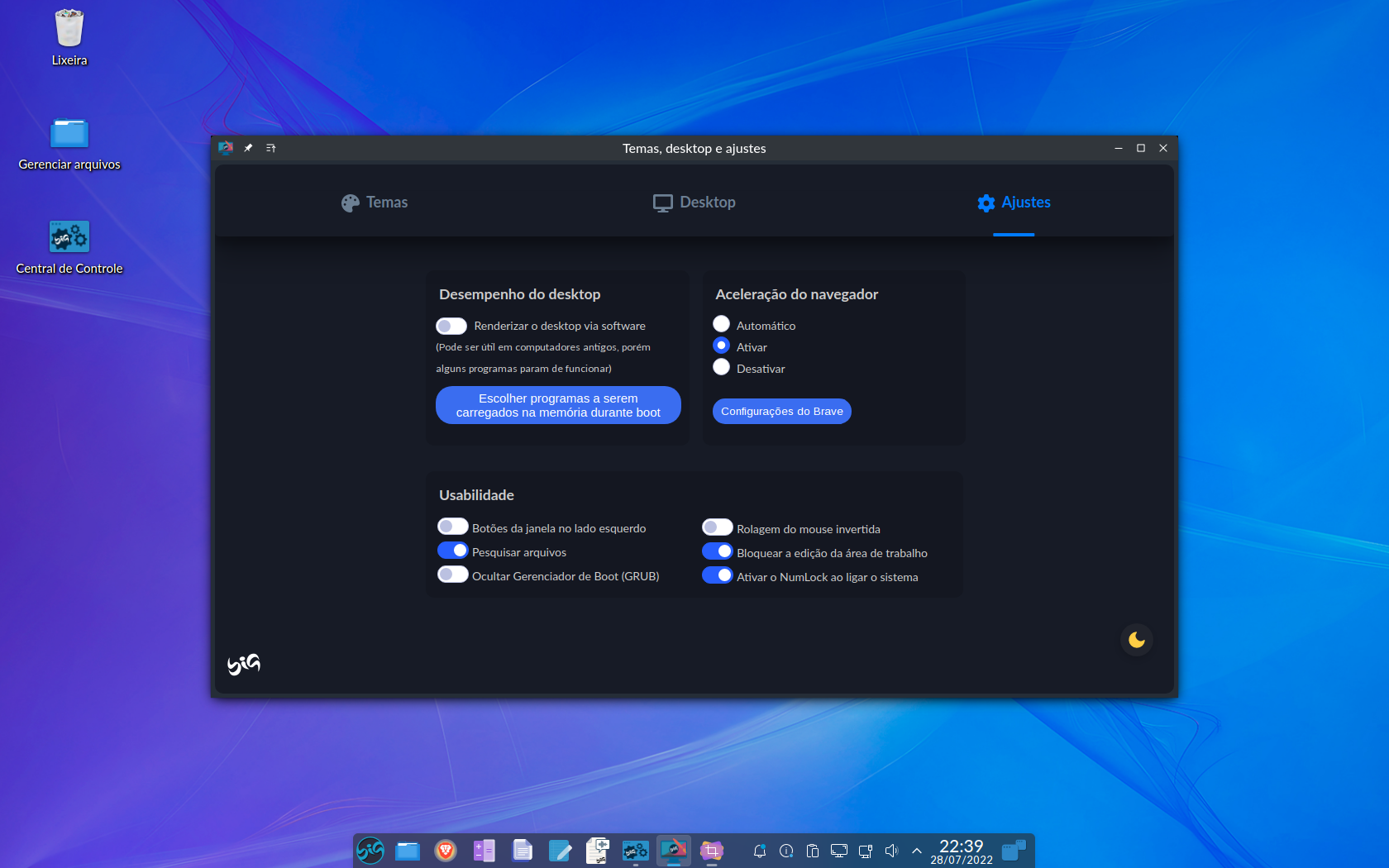This screenshot has width=1389, height=868.
Task: Open the audio transcription document icon in the taskbar
Action: pos(598,850)
